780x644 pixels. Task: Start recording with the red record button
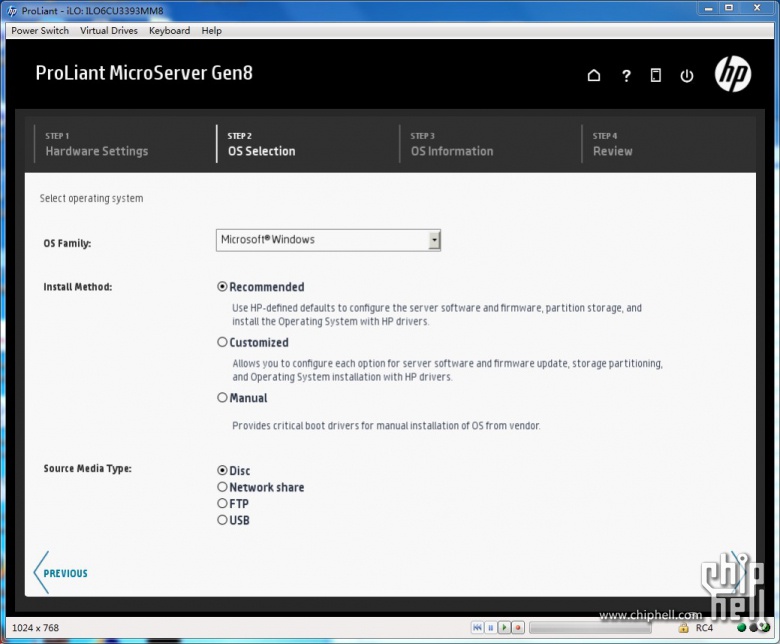[518, 628]
